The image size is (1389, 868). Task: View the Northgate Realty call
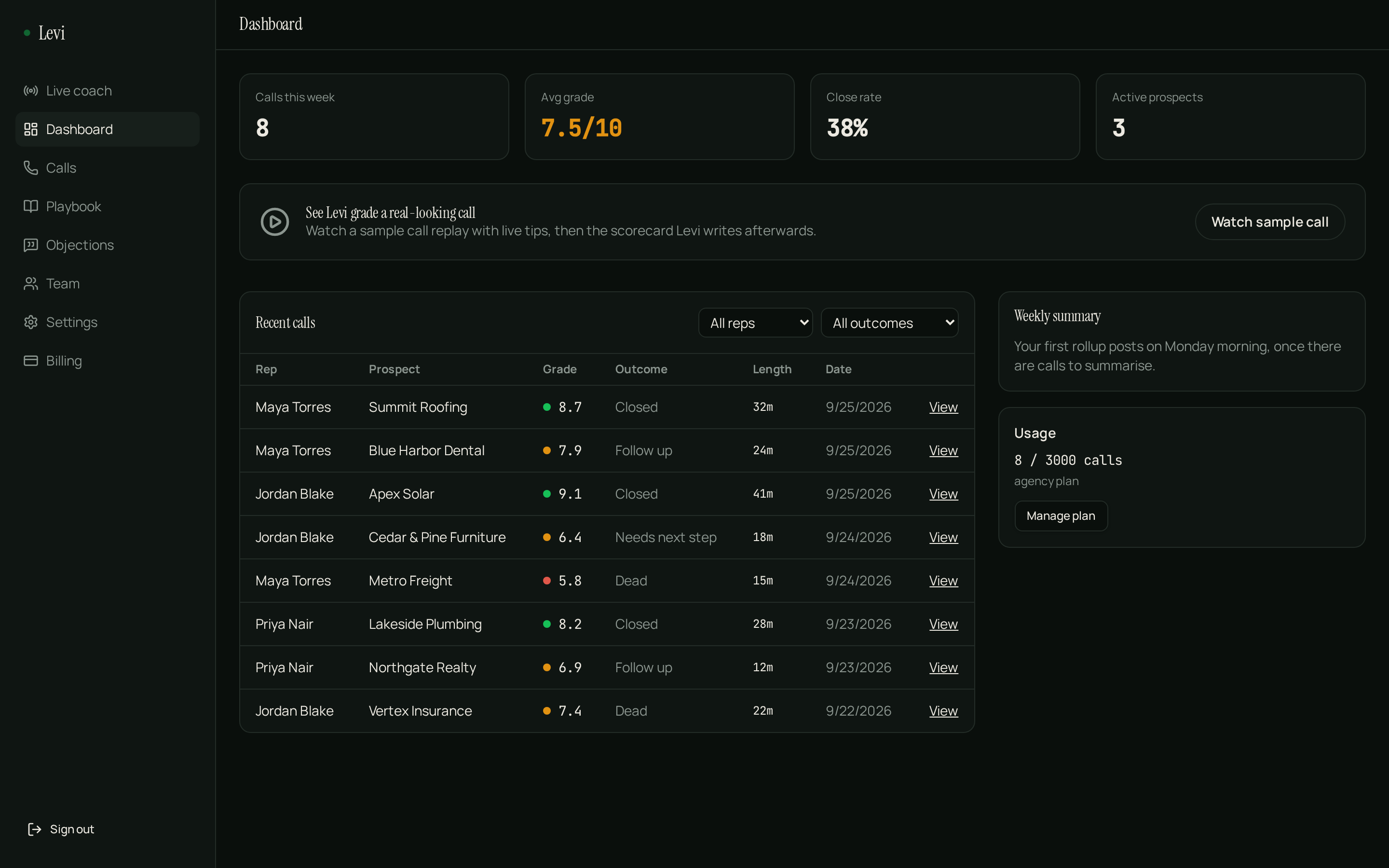(x=943, y=668)
